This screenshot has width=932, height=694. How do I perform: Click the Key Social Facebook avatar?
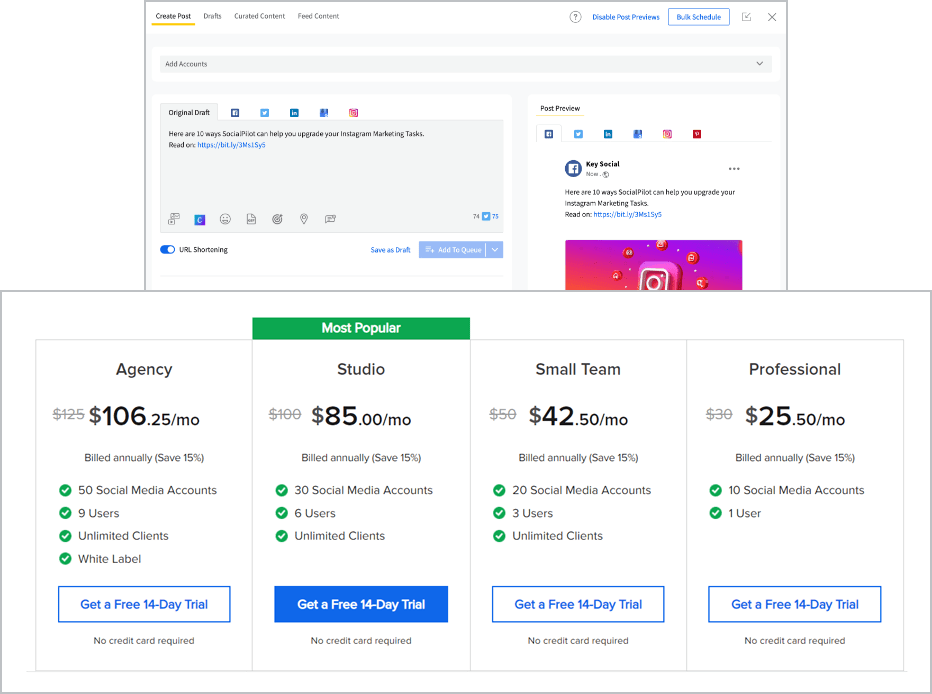(573, 169)
